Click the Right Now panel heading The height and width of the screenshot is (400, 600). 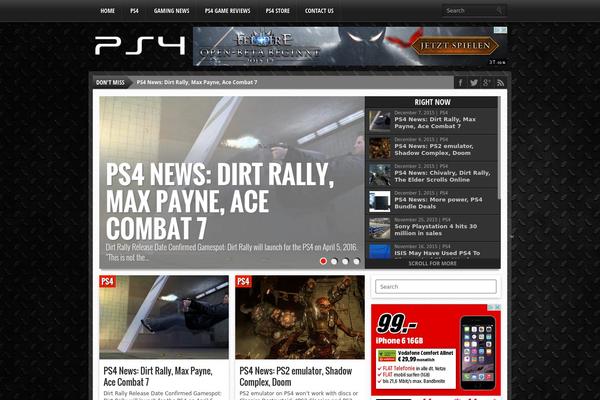(432, 102)
